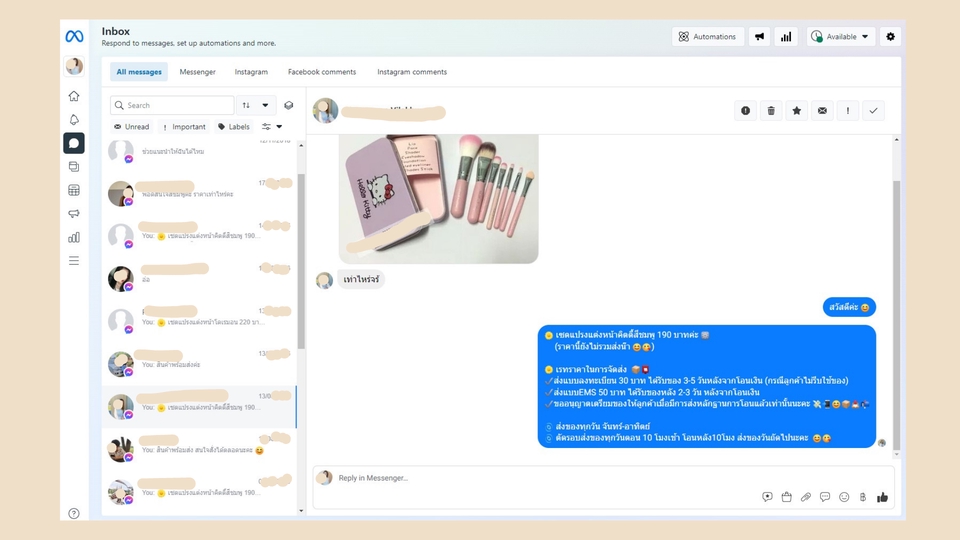Mark conversation as spam icon
This screenshot has height=540, width=960.
point(745,111)
